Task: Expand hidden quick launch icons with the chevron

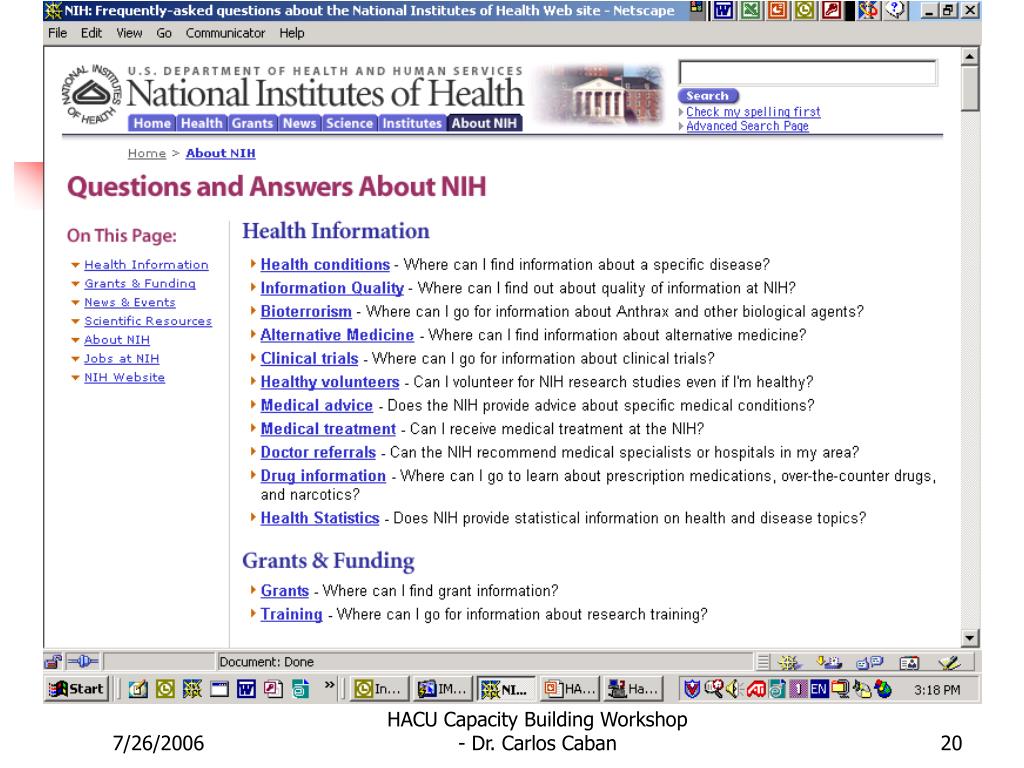Action: [329, 685]
